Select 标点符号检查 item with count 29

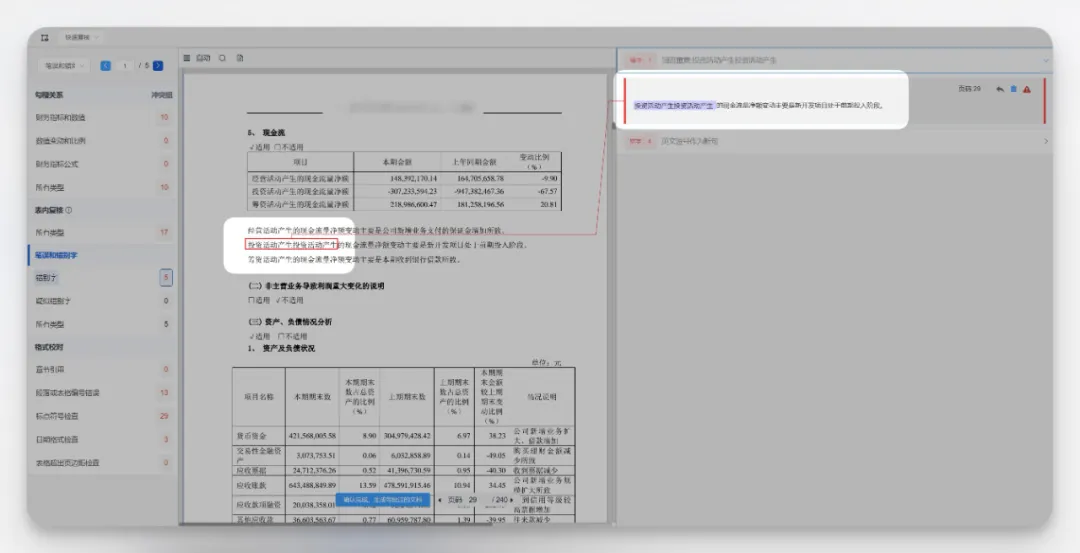60,415
